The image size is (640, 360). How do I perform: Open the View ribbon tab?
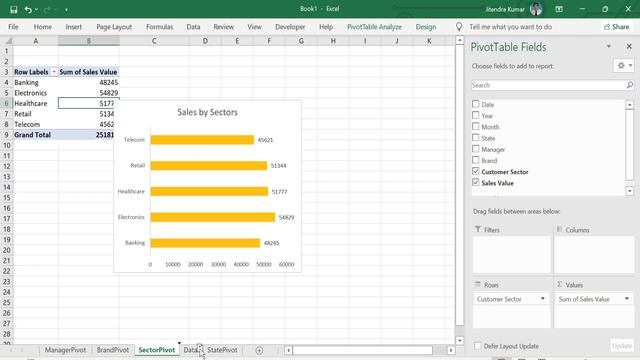254,27
